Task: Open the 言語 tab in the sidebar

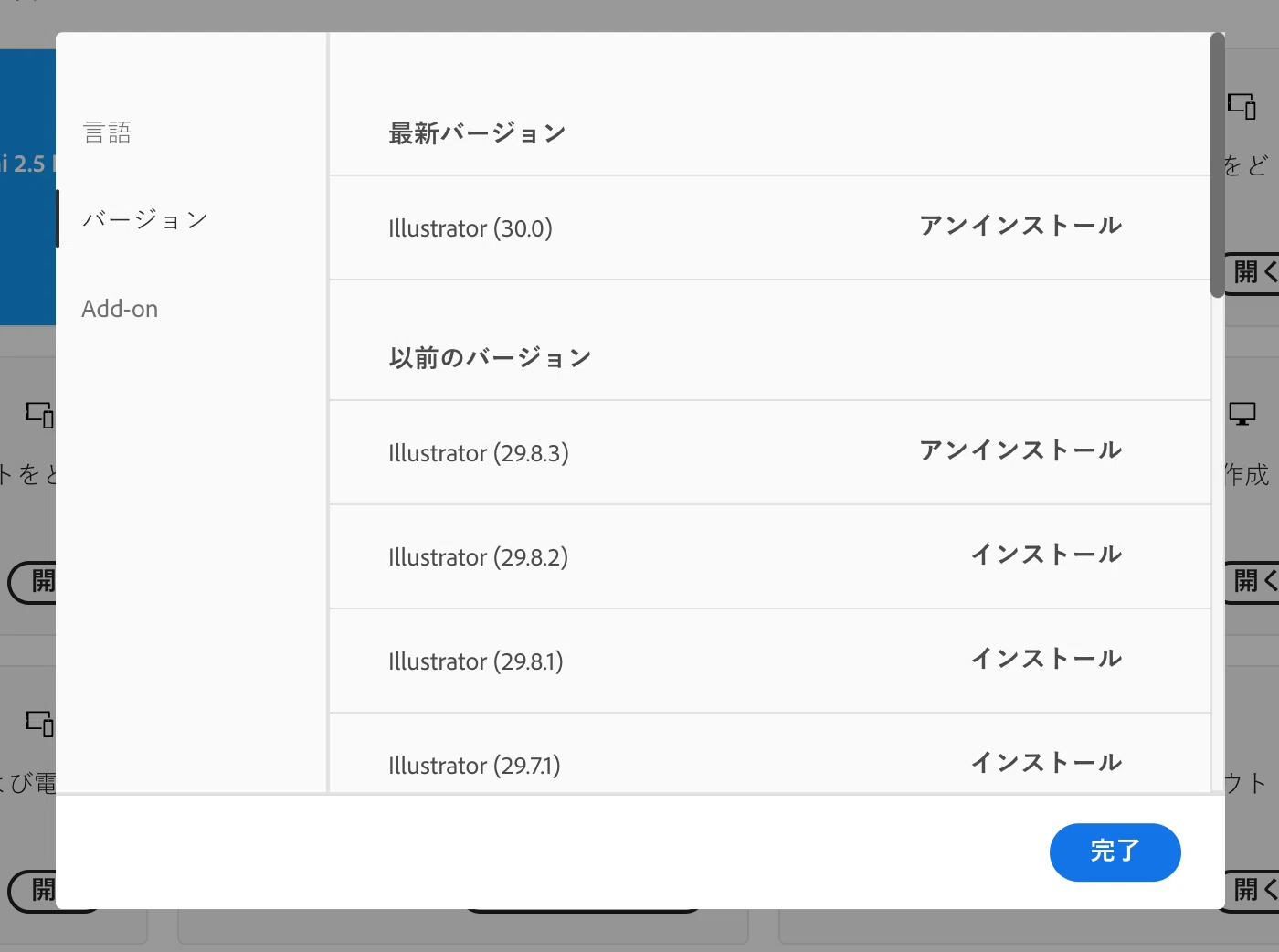Action: click(x=108, y=132)
